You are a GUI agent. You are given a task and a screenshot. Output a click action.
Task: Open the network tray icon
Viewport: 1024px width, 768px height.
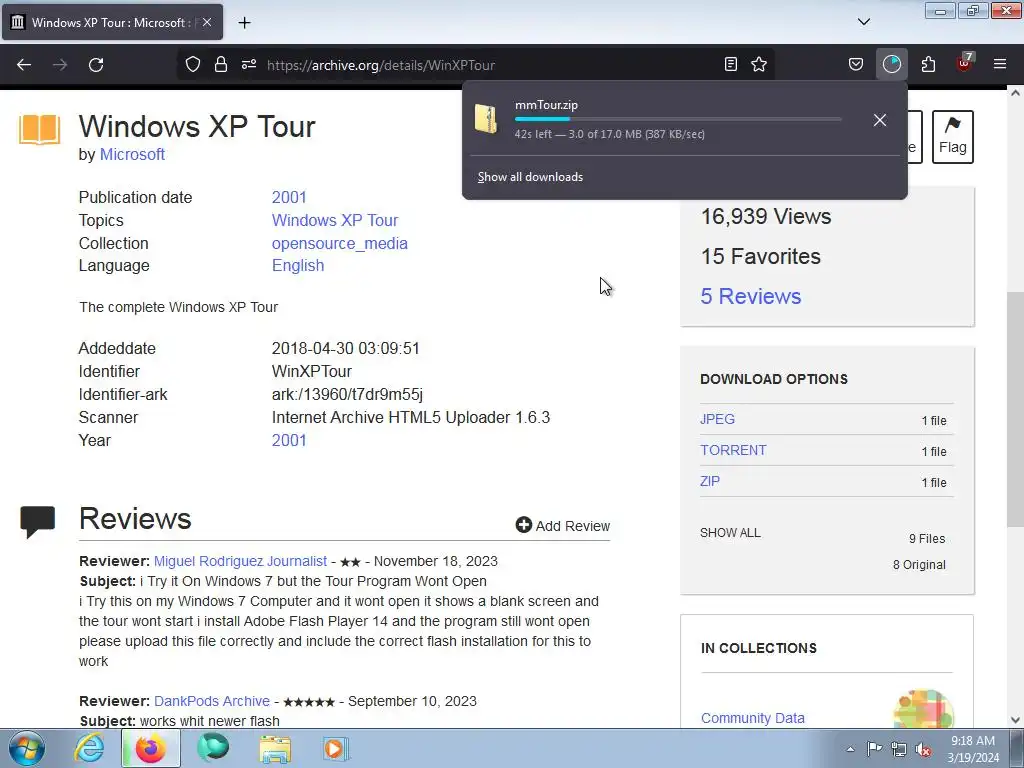[x=899, y=749]
